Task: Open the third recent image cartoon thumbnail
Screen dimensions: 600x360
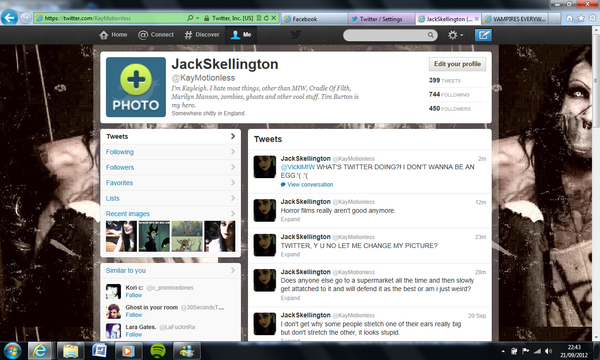Action: (x=187, y=236)
